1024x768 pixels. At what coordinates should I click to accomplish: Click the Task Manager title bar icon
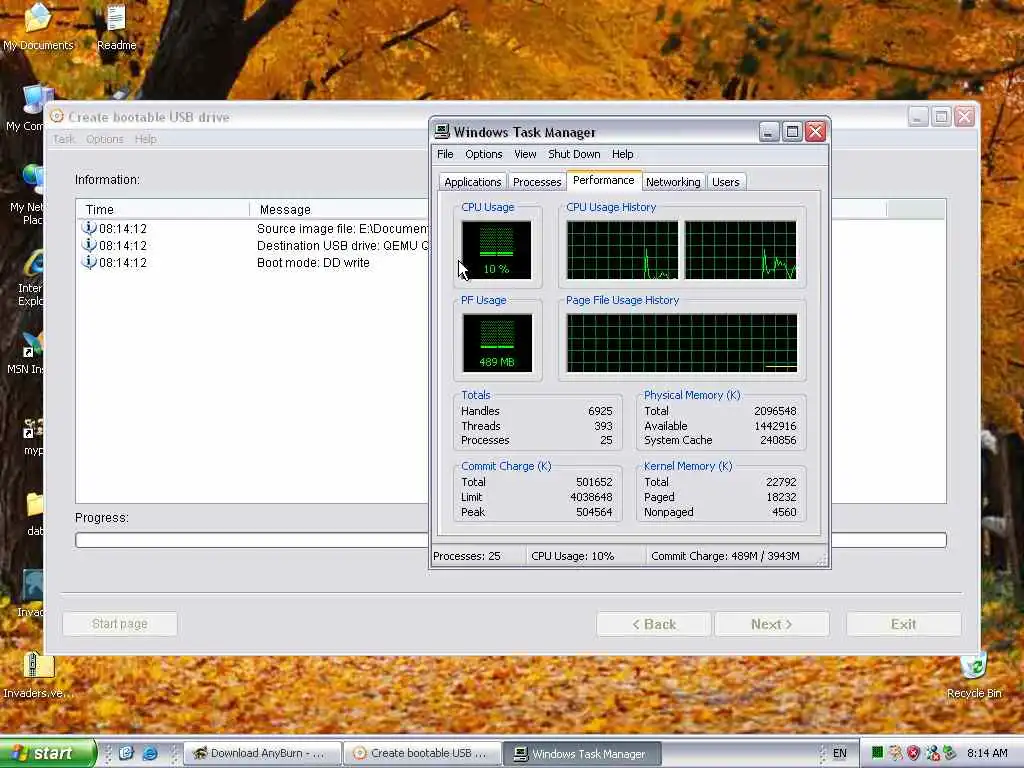442,131
